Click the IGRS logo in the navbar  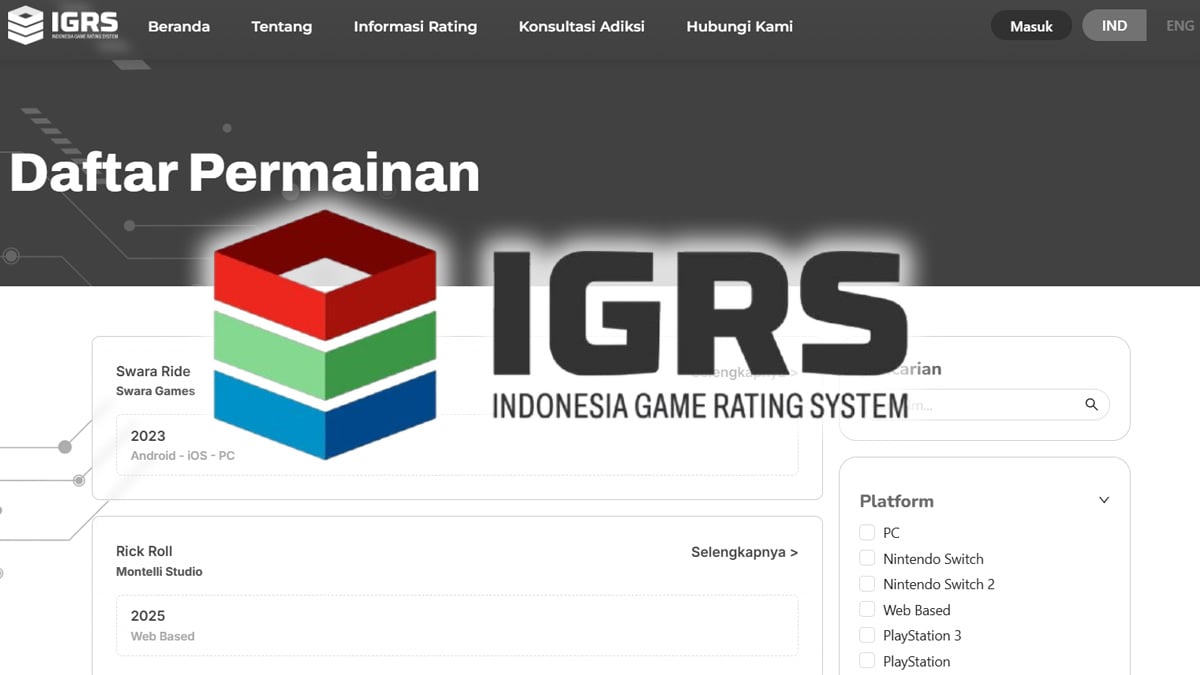(62, 25)
